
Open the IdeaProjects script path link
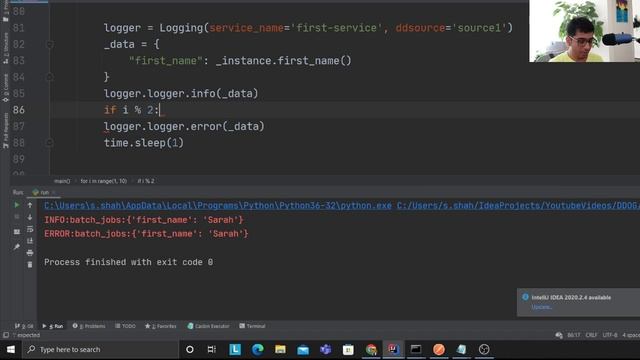tap(518, 205)
